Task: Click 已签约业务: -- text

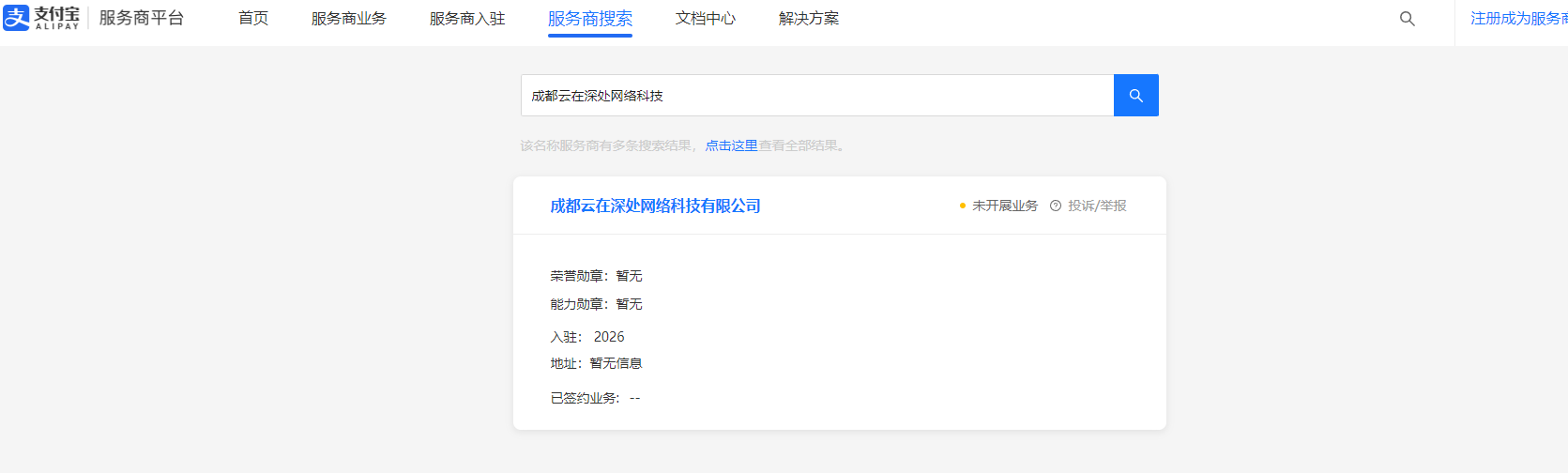Action: click(595, 398)
